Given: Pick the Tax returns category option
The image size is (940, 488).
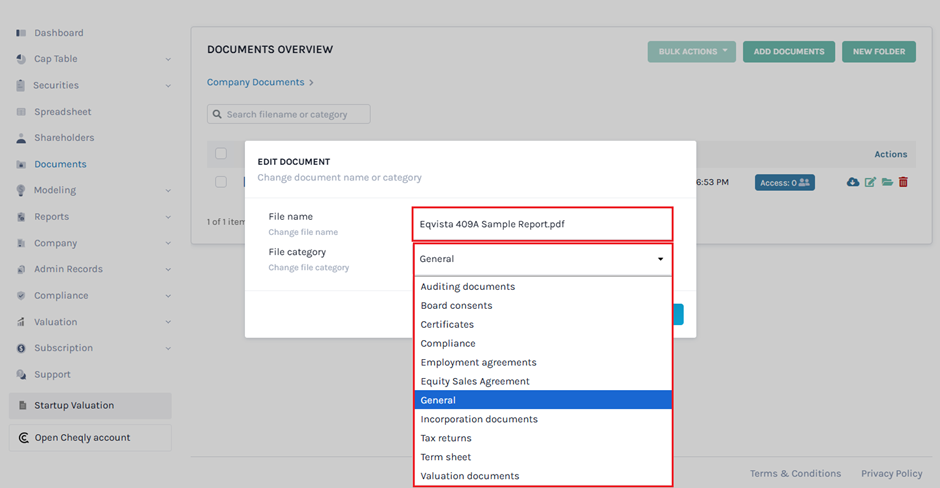Looking at the screenshot, I should pos(446,438).
